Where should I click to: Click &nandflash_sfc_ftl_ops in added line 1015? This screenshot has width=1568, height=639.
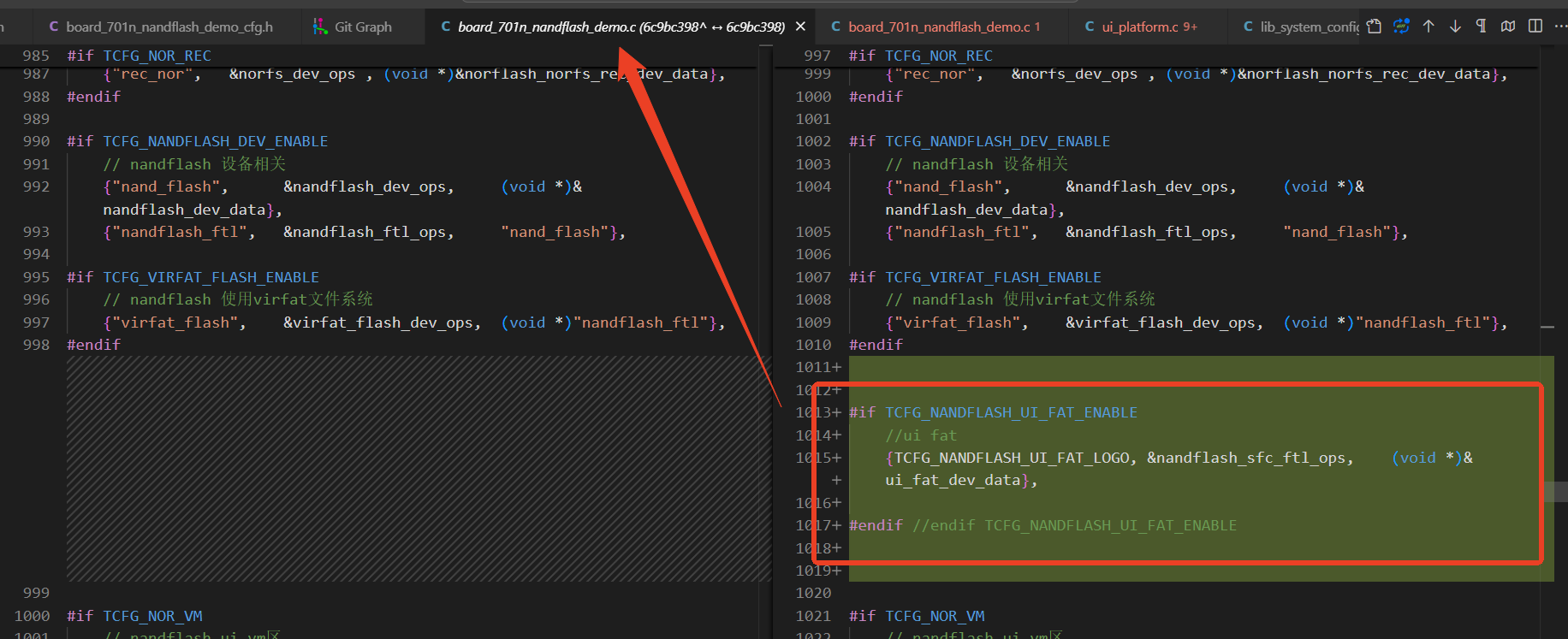click(1245, 458)
